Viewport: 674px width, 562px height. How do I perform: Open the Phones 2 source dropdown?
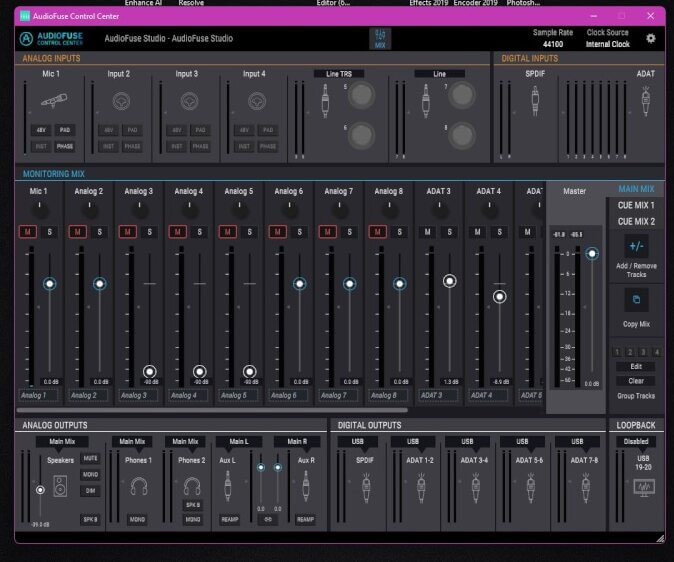(x=185, y=442)
